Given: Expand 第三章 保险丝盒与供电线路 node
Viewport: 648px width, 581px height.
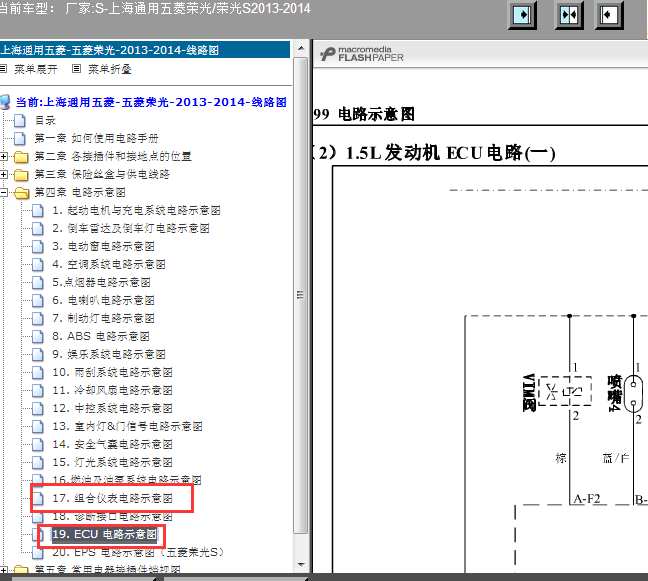Looking at the screenshot, I should coord(3,174).
